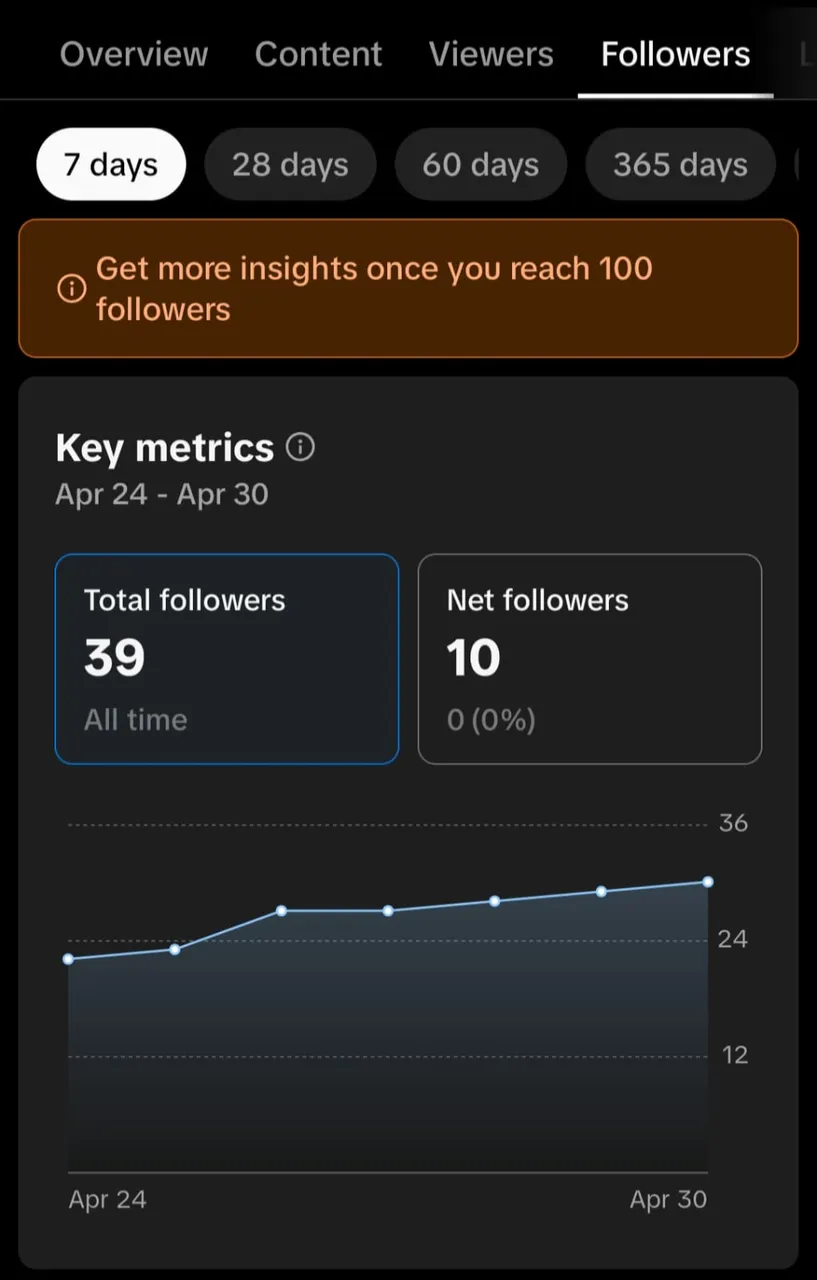Tap the Apr 24 - Apr 30 date range
The width and height of the screenshot is (817, 1280).
point(162,494)
